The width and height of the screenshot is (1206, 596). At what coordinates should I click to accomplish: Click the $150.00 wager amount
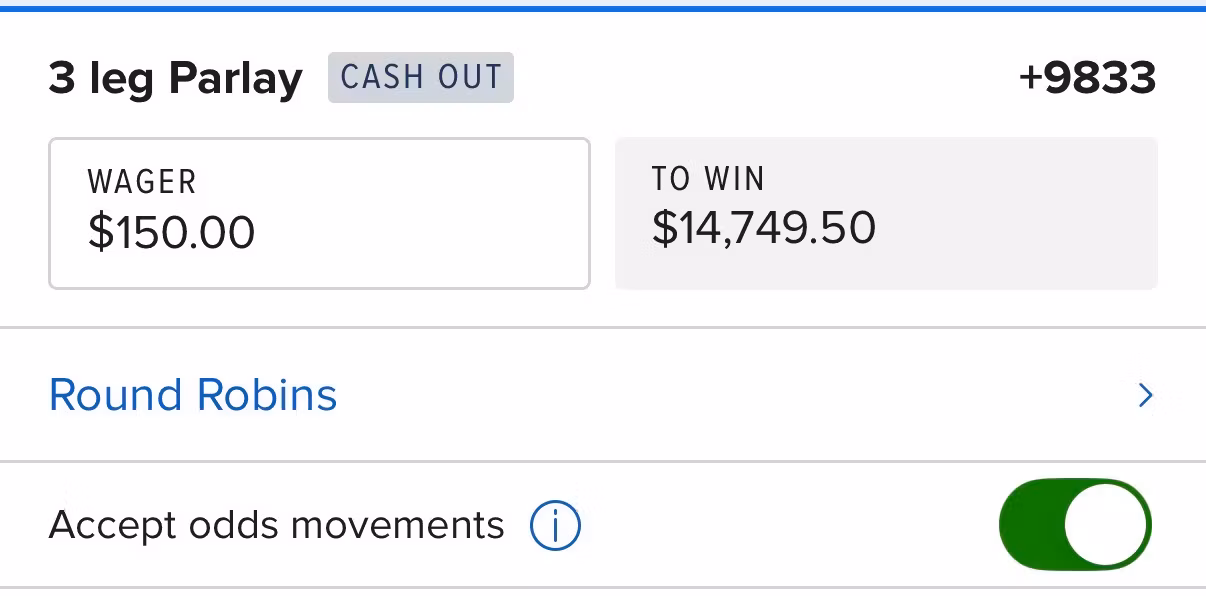[x=171, y=232]
